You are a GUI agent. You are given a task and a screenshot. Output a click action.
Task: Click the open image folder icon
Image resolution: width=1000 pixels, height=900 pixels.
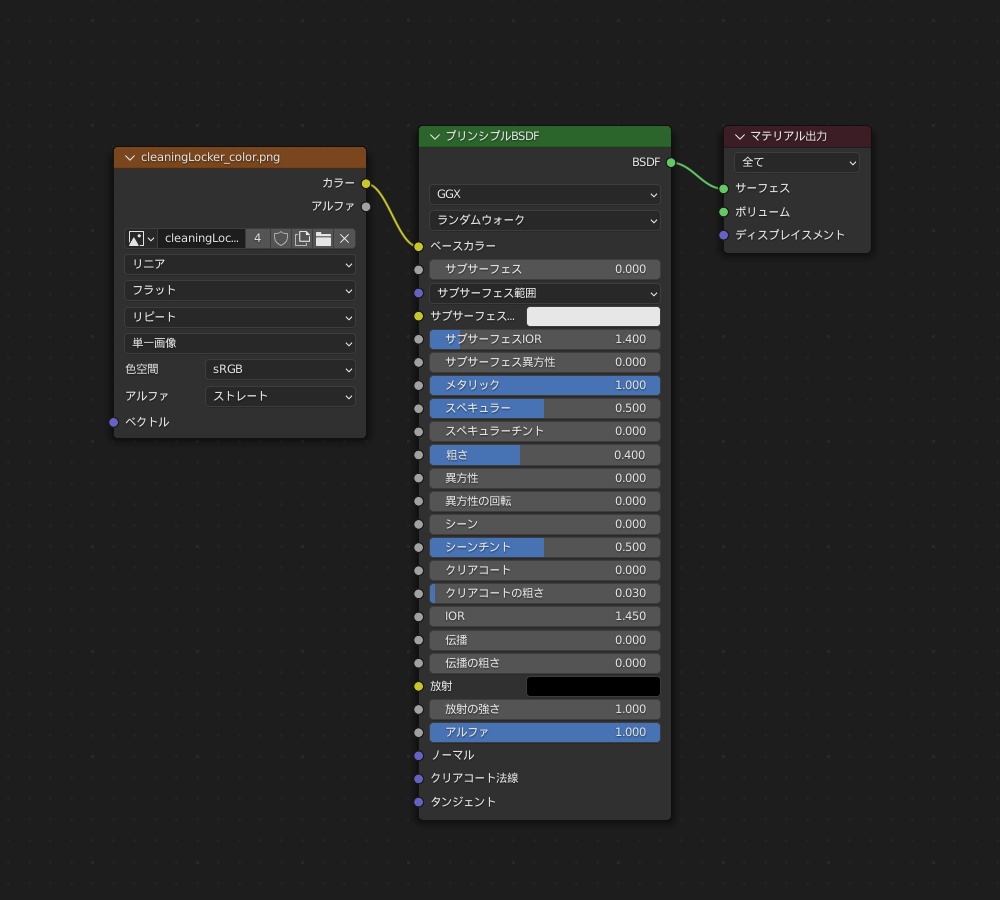click(x=323, y=239)
